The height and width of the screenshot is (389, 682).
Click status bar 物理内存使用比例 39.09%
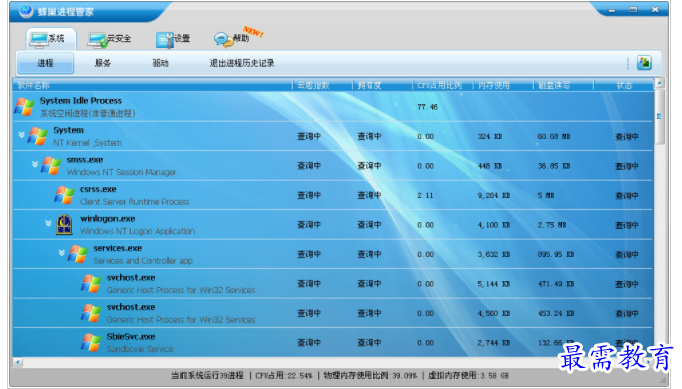pos(370,376)
